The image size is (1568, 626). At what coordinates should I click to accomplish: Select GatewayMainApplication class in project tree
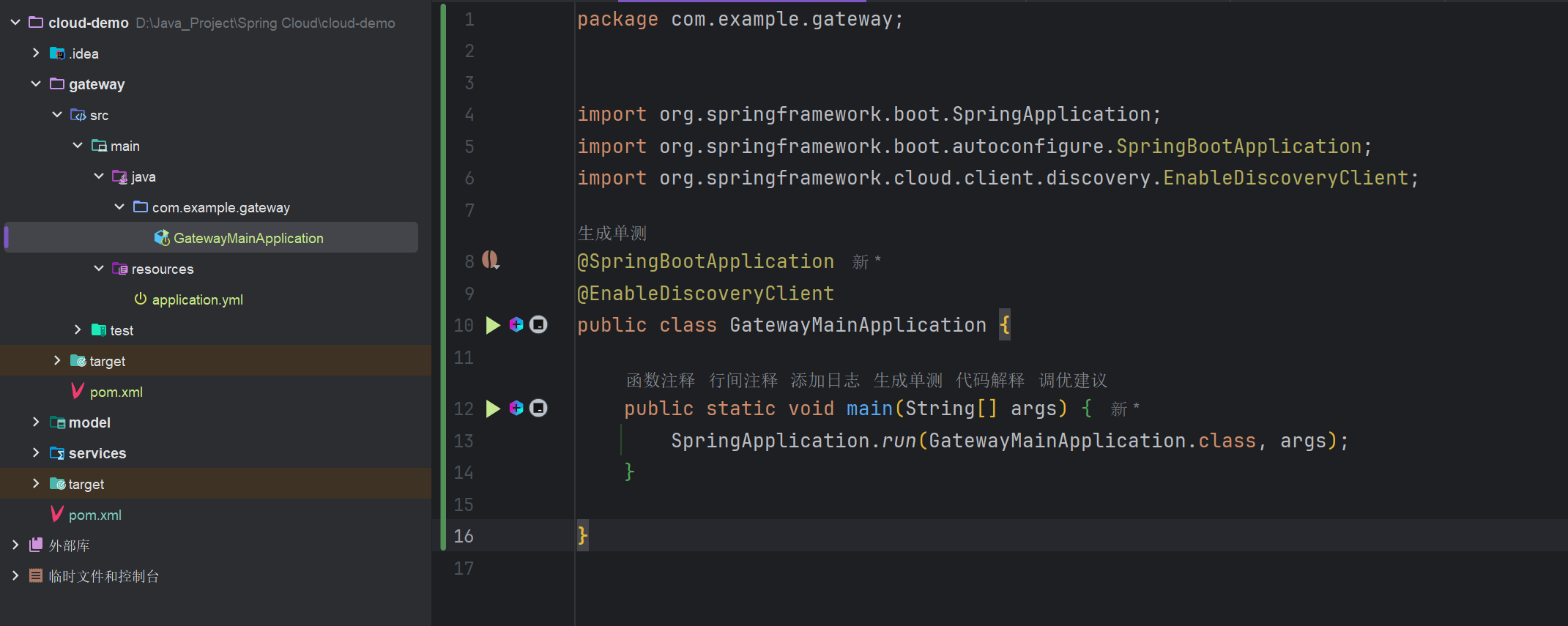pos(248,238)
